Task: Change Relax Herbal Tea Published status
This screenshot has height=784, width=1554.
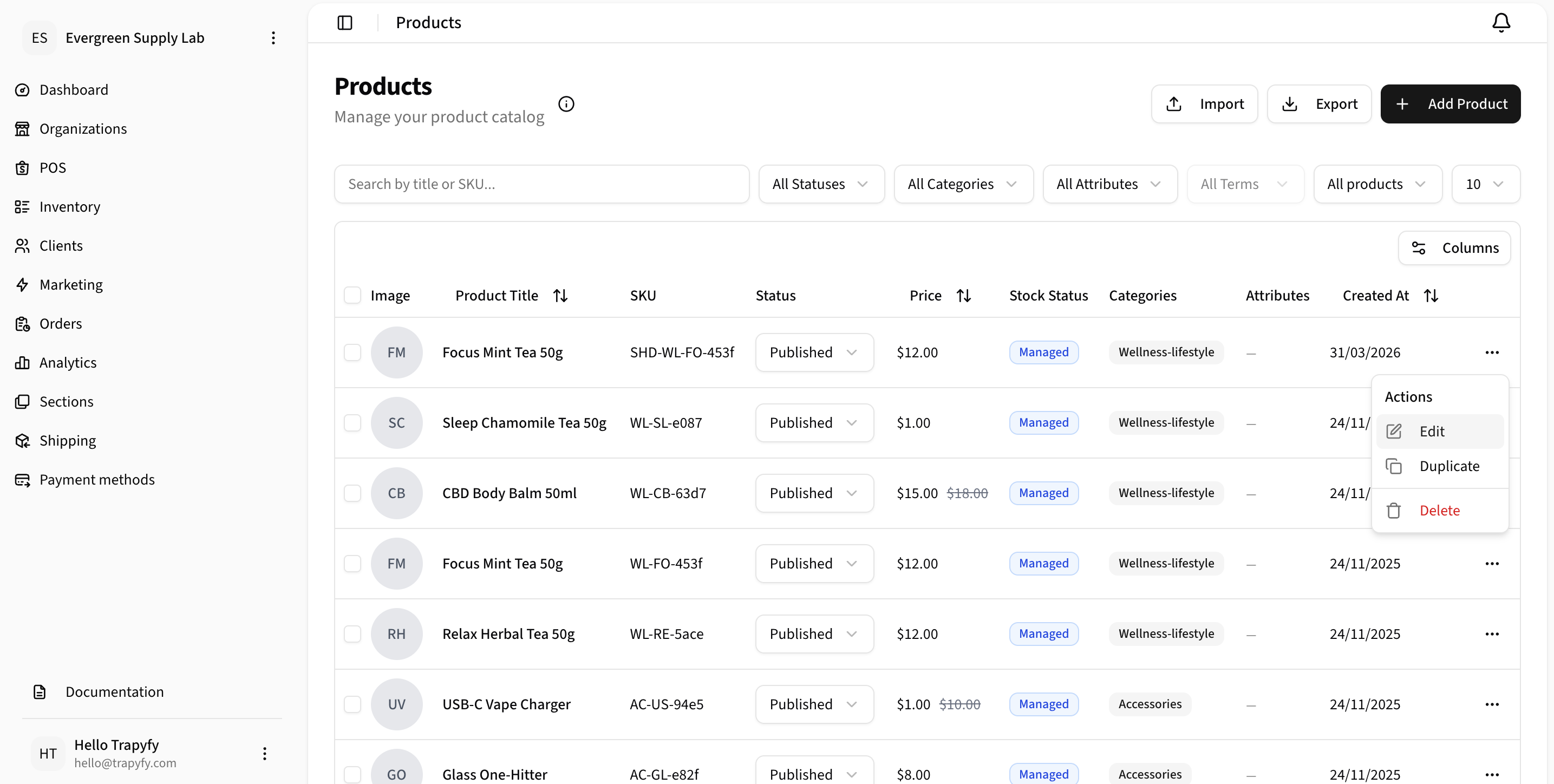Action: (x=814, y=634)
